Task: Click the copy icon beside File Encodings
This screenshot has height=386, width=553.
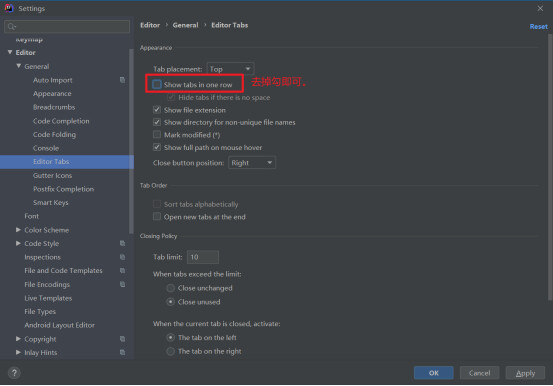Action: pos(122,284)
